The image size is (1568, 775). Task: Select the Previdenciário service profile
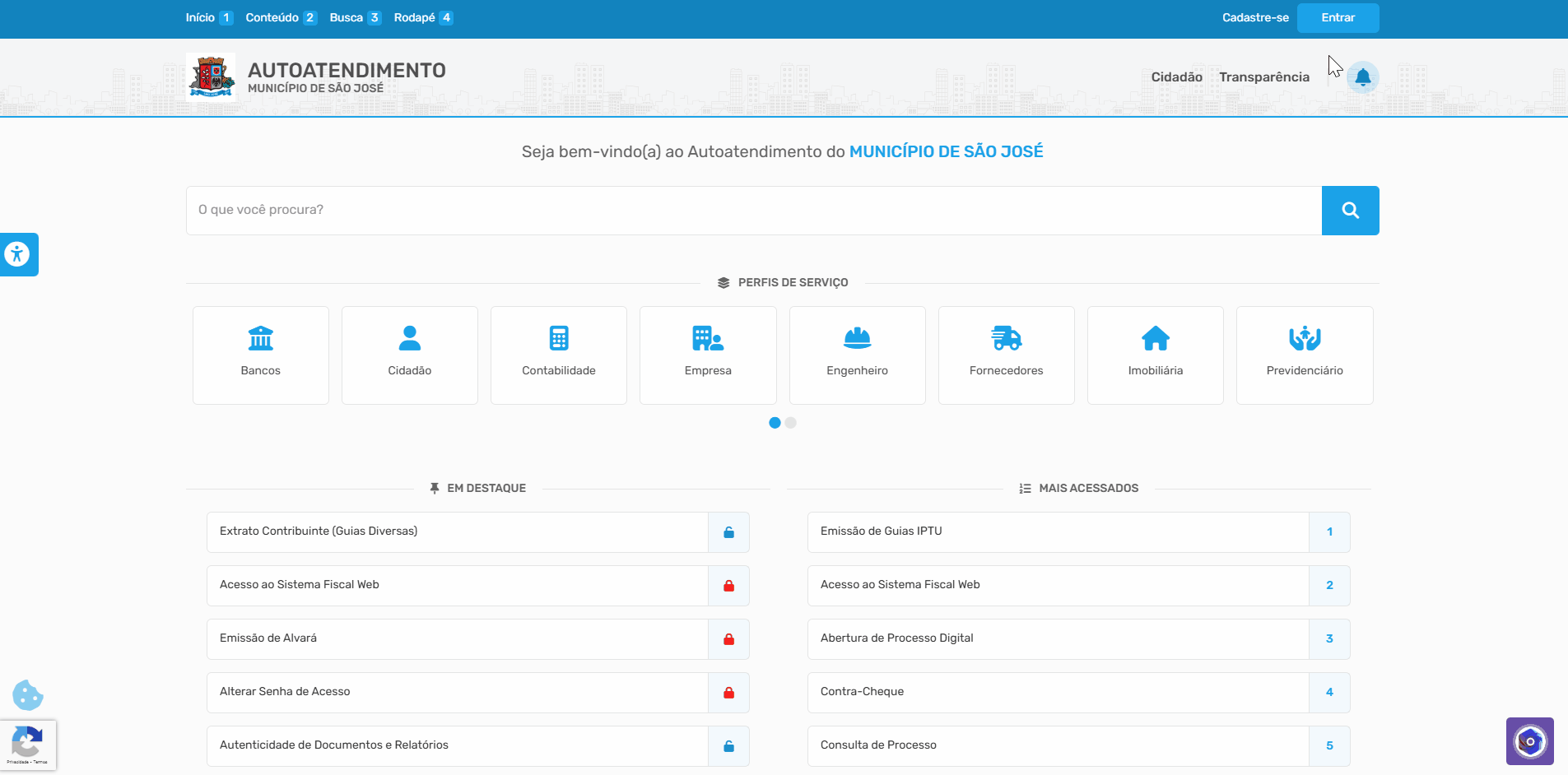point(1304,355)
